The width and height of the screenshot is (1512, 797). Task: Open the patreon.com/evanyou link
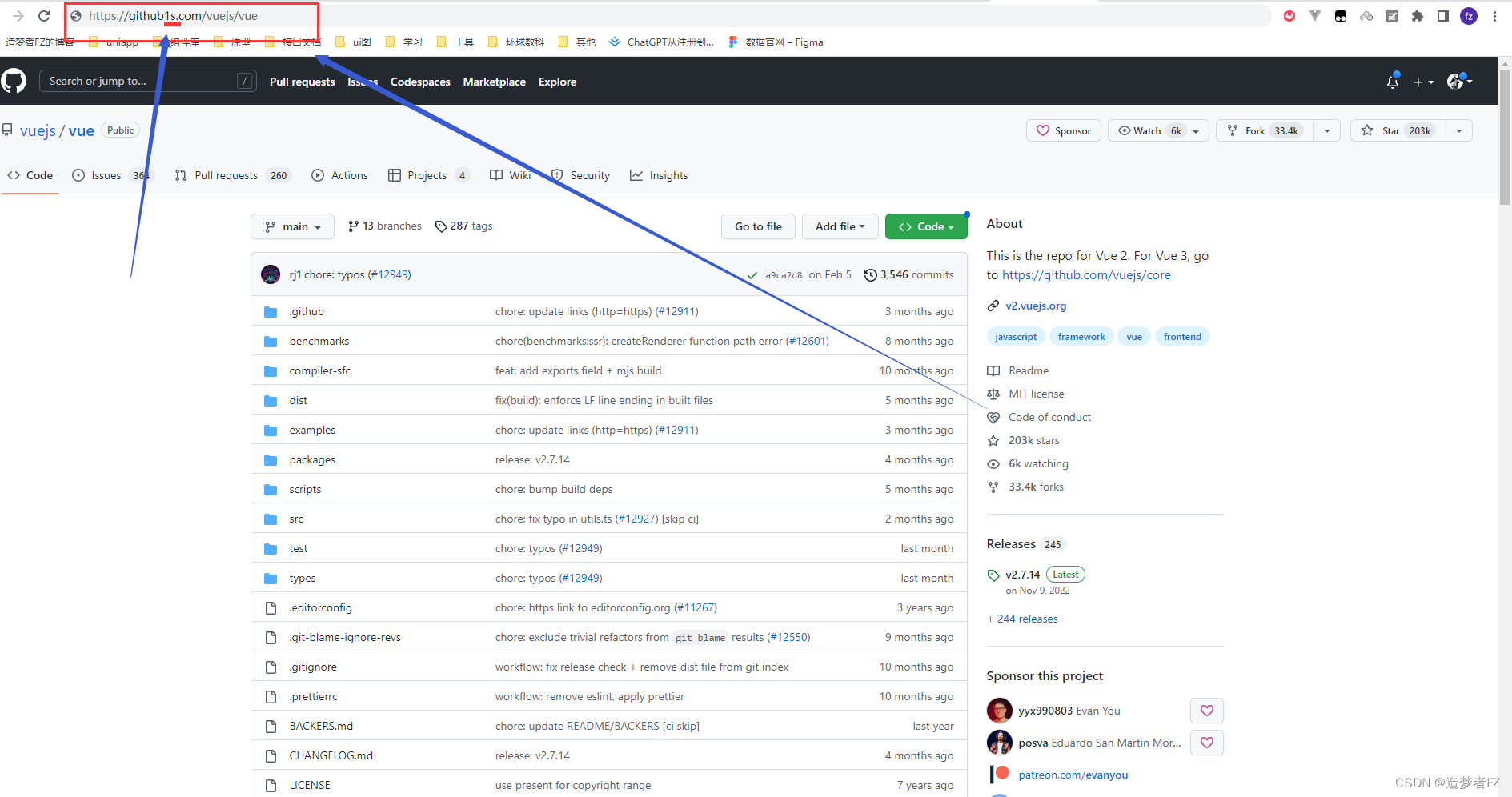pos(1073,775)
